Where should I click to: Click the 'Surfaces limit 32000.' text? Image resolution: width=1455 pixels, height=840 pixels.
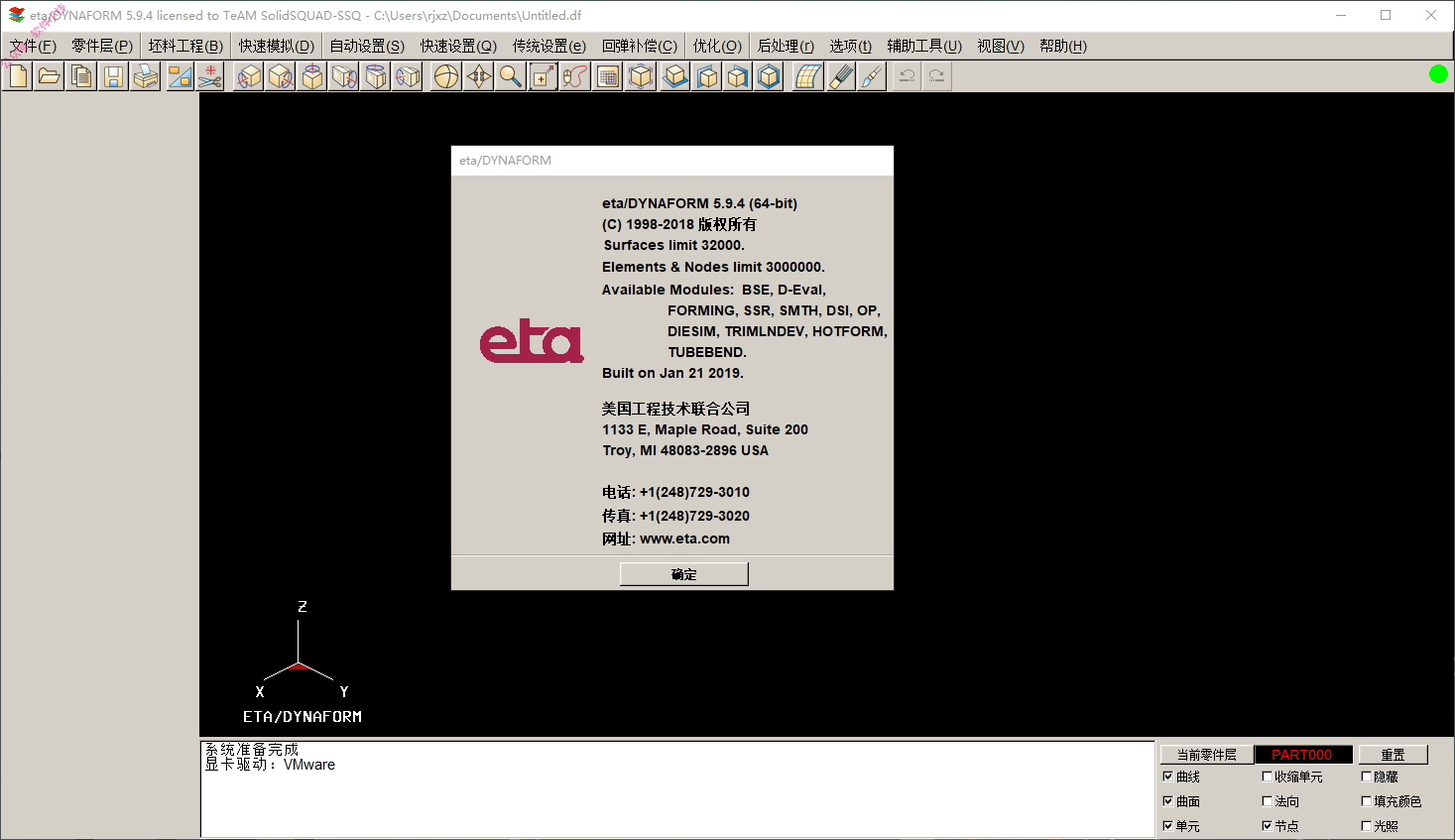point(673,245)
